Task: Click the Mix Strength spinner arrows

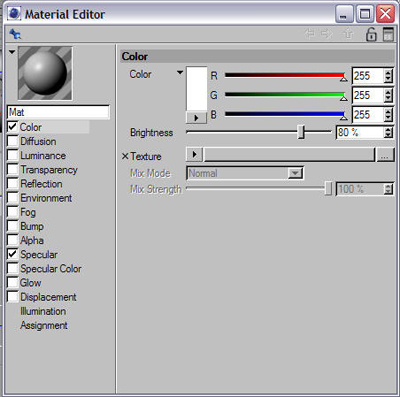Action: pos(388,189)
